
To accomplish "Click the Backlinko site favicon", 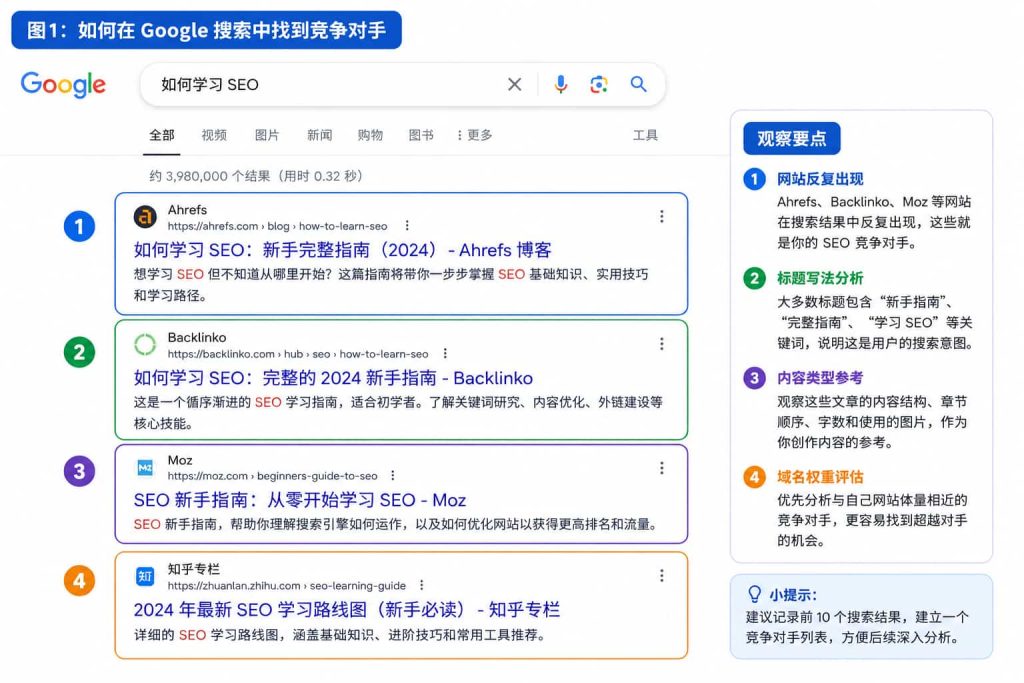I will tap(145, 344).
